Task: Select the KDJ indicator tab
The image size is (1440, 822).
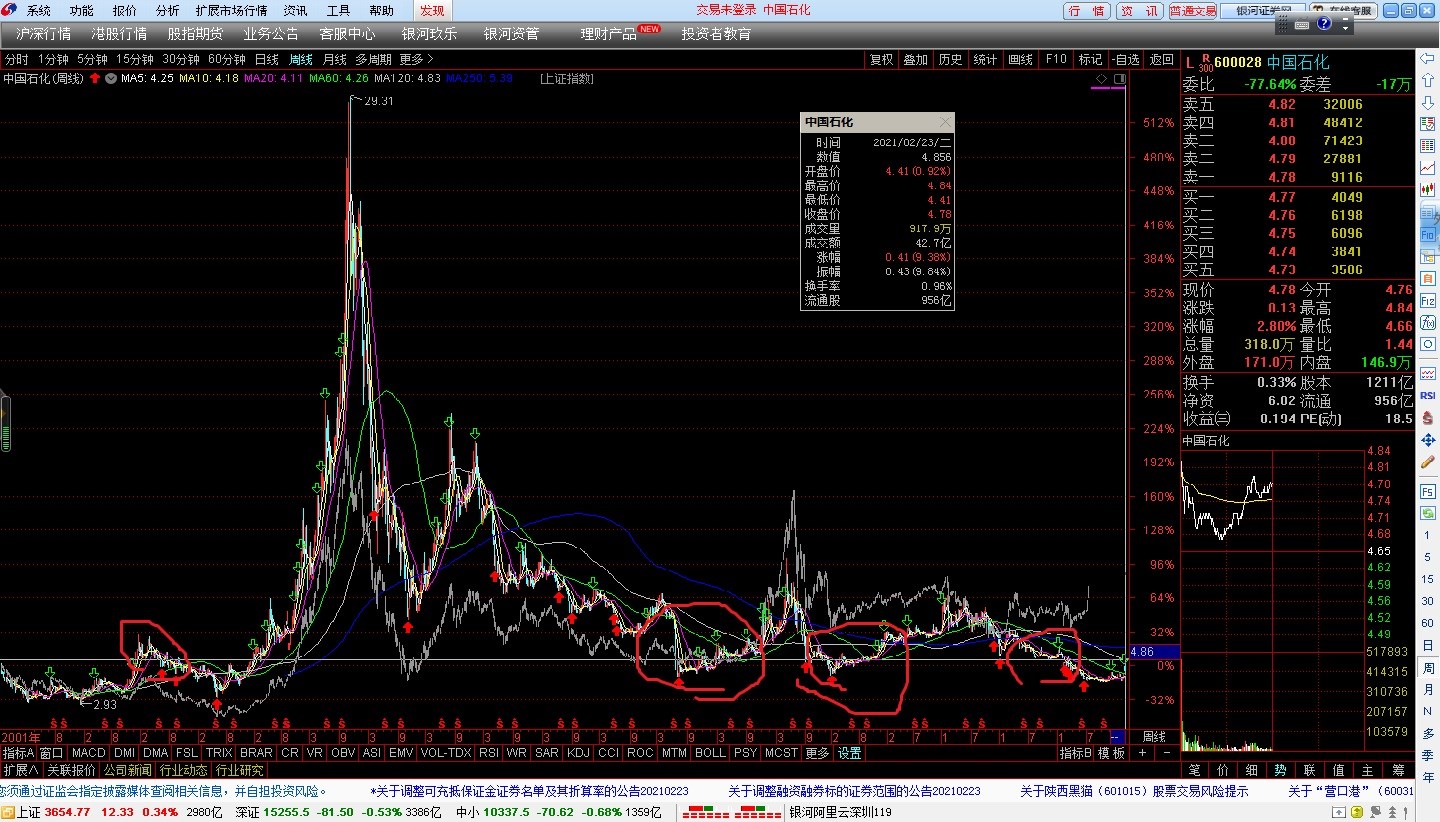Action: (578, 753)
